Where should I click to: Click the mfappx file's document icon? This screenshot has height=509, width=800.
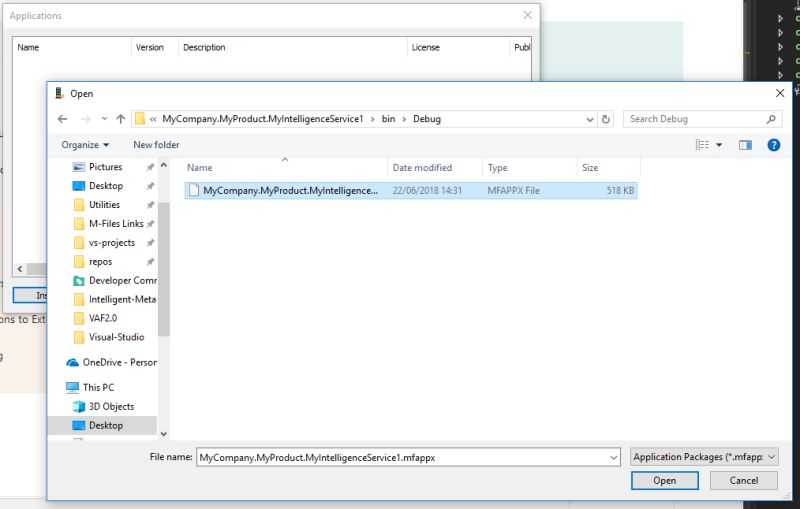[x=194, y=191]
